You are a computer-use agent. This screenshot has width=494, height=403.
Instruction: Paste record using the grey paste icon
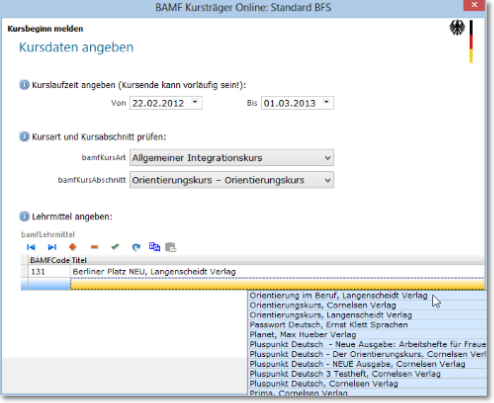point(171,247)
